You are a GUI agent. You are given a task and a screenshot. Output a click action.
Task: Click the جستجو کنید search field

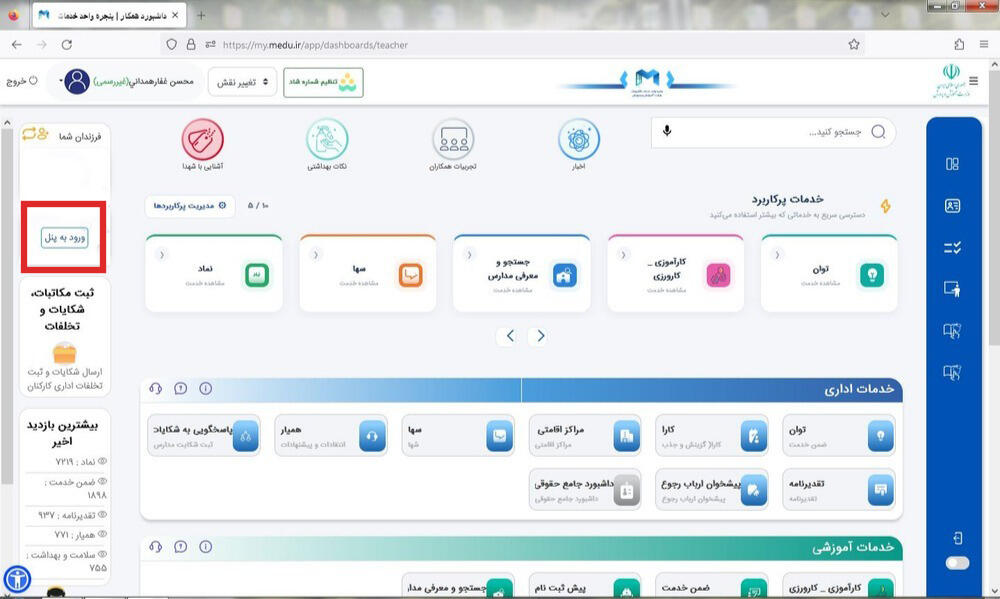point(773,132)
